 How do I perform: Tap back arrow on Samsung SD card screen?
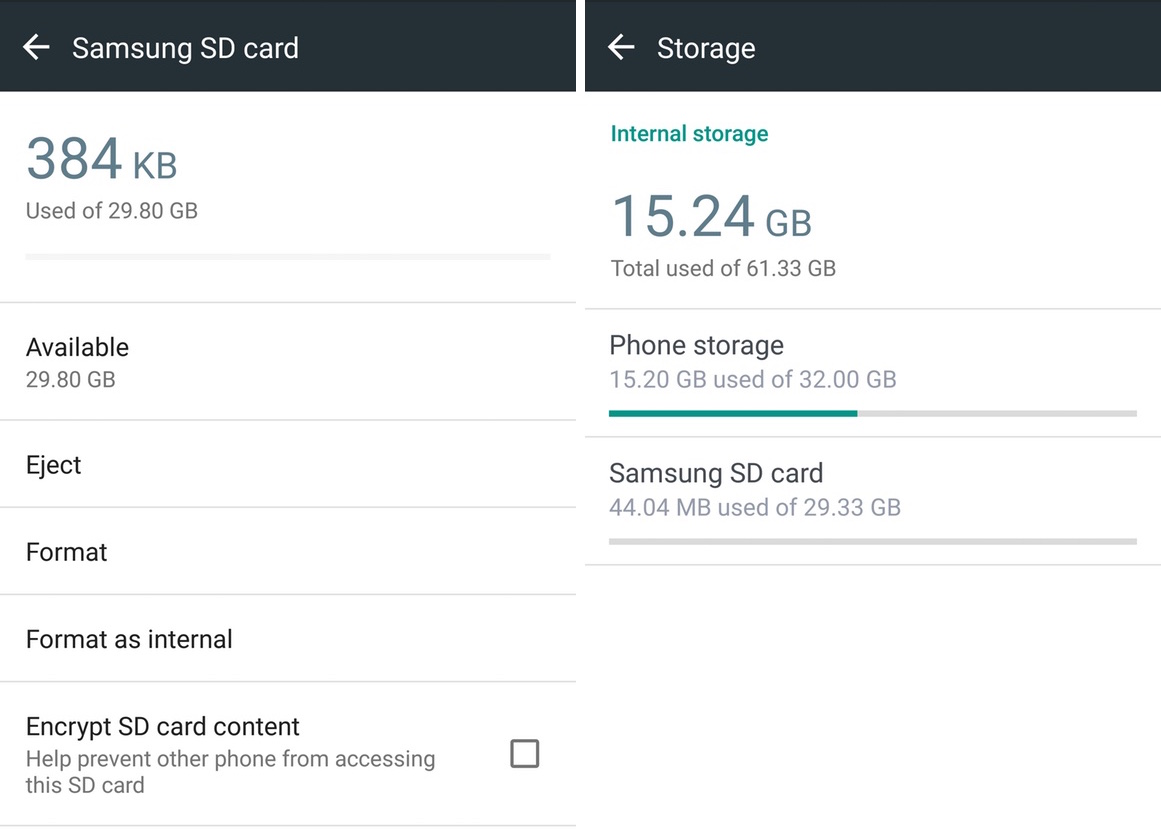click(x=36, y=47)
